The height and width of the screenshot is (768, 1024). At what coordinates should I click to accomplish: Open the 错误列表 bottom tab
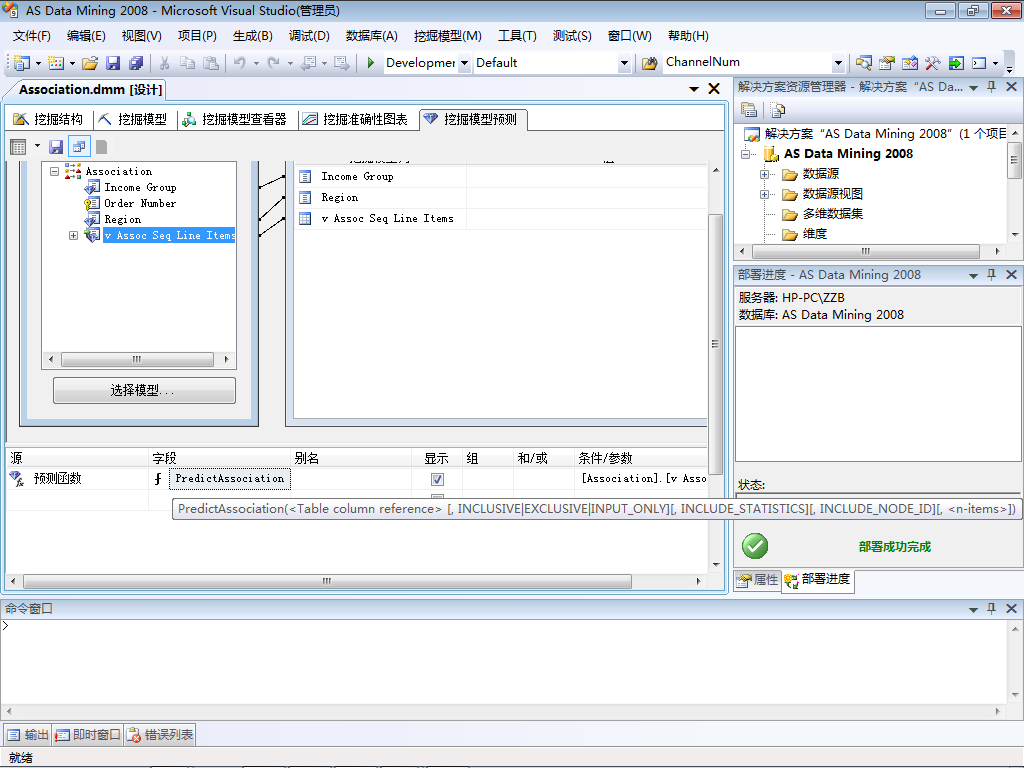pyautogui.click(x=160, y=735)
